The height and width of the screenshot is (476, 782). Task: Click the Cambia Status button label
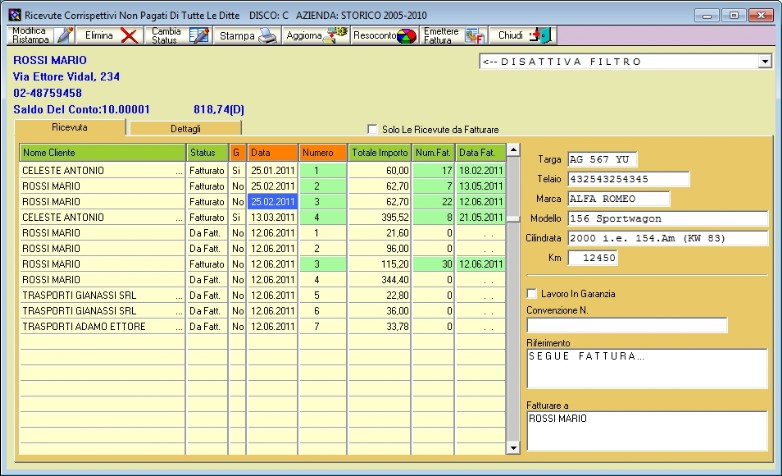pyautogui.click(x=166, y=35)
